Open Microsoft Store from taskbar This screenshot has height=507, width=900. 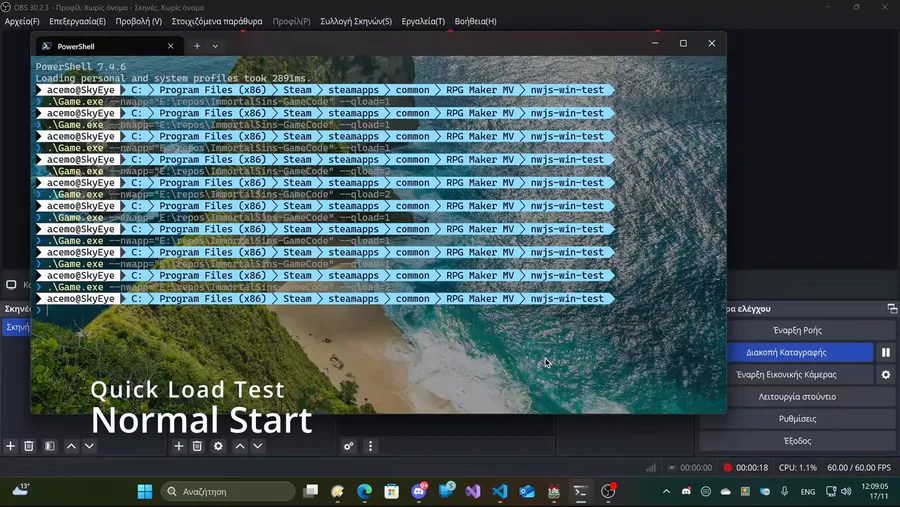(x=391, y=491)
